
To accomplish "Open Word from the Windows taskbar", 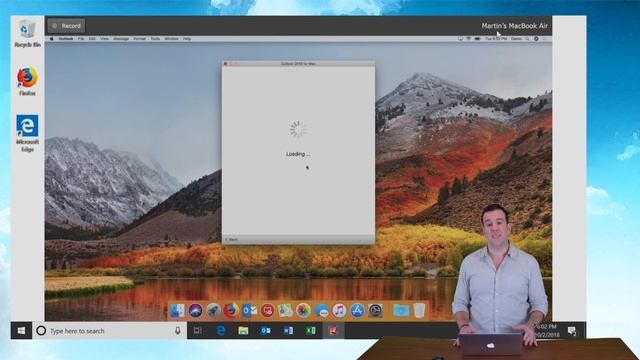I will tap(288, 331).
